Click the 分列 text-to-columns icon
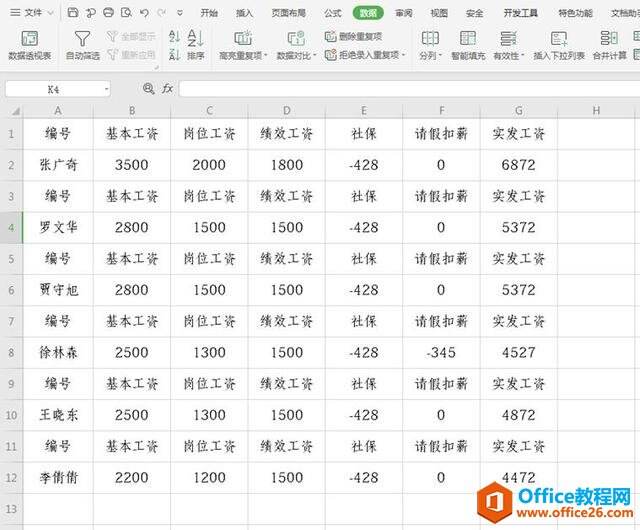This screenshot has height=530, width=640. 430,38
